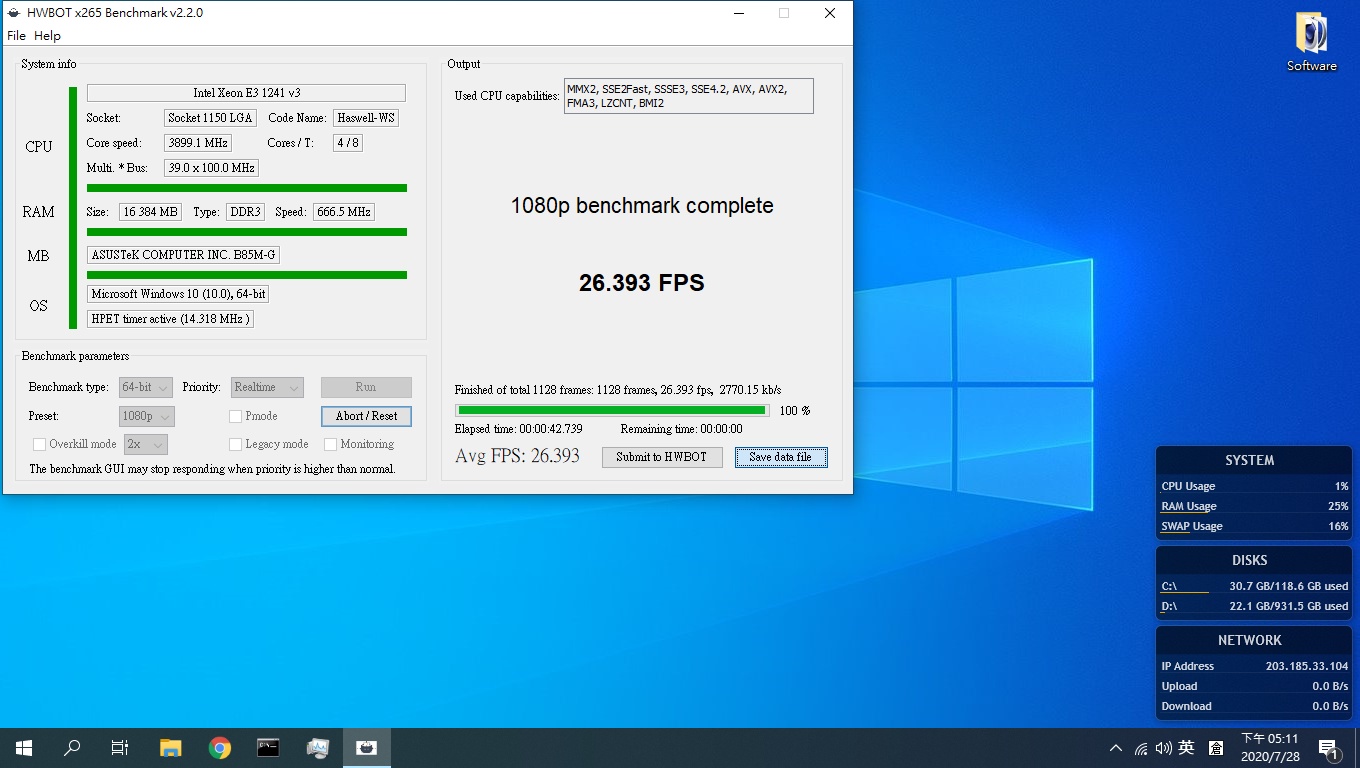This screenshot has width=1360, height=768.
Task: Click ASUSTeK COMPUTER INC. B85M-G field
Action: (x=183, y=255)
